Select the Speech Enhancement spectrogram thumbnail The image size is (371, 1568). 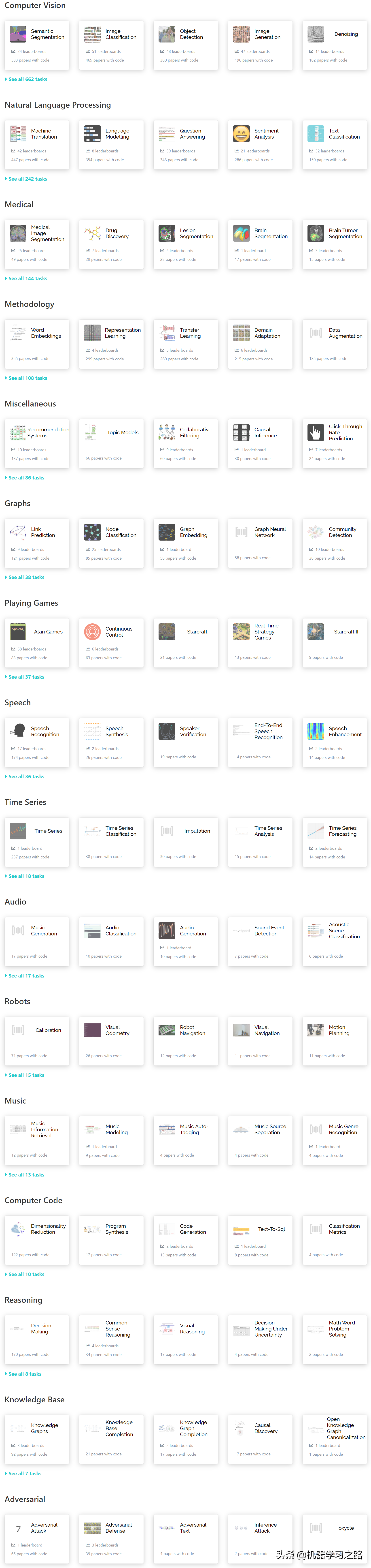pyautogui.click(x=316, y=731)
